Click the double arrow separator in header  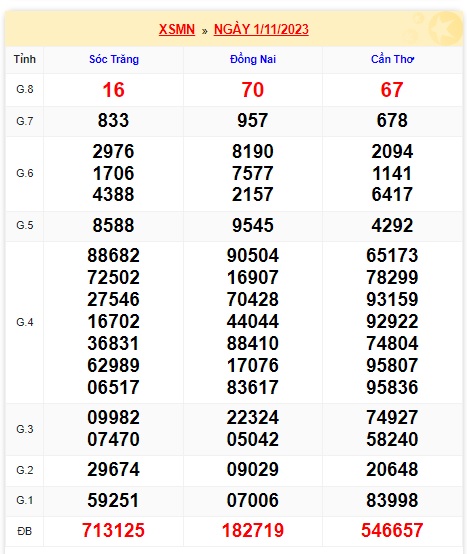tap(205, 31)
